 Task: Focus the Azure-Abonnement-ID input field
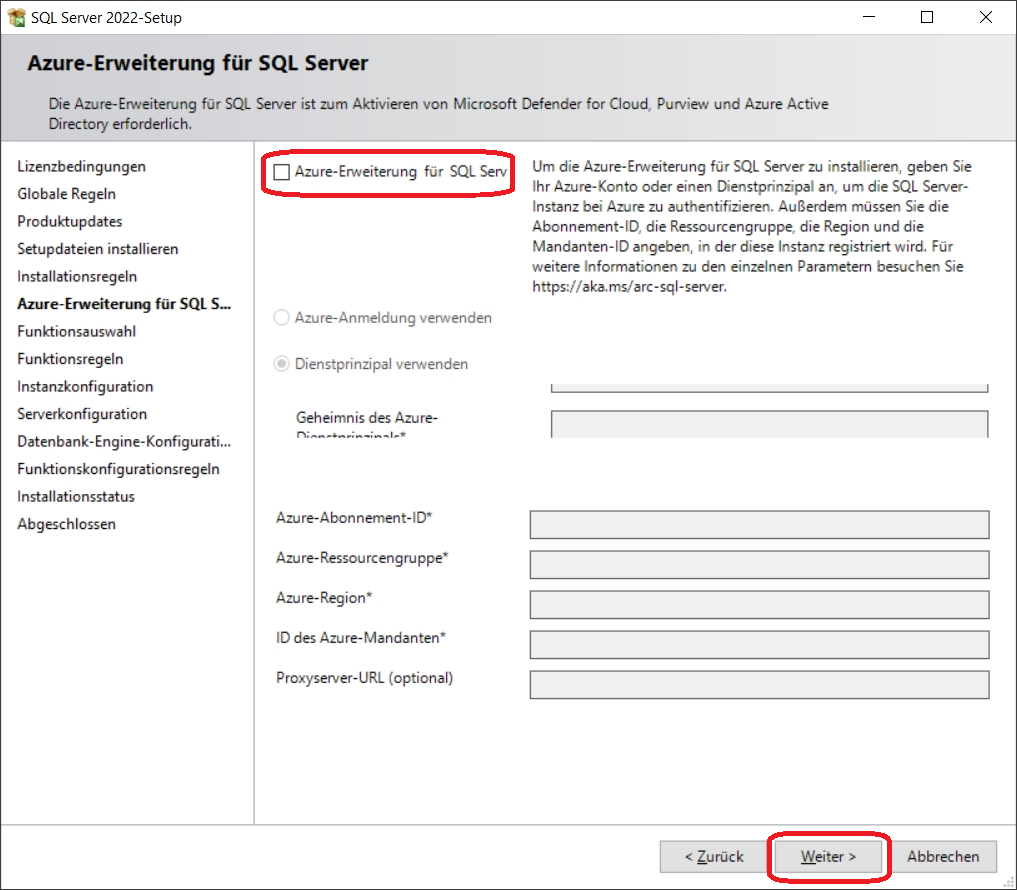[x=760, y=525]
